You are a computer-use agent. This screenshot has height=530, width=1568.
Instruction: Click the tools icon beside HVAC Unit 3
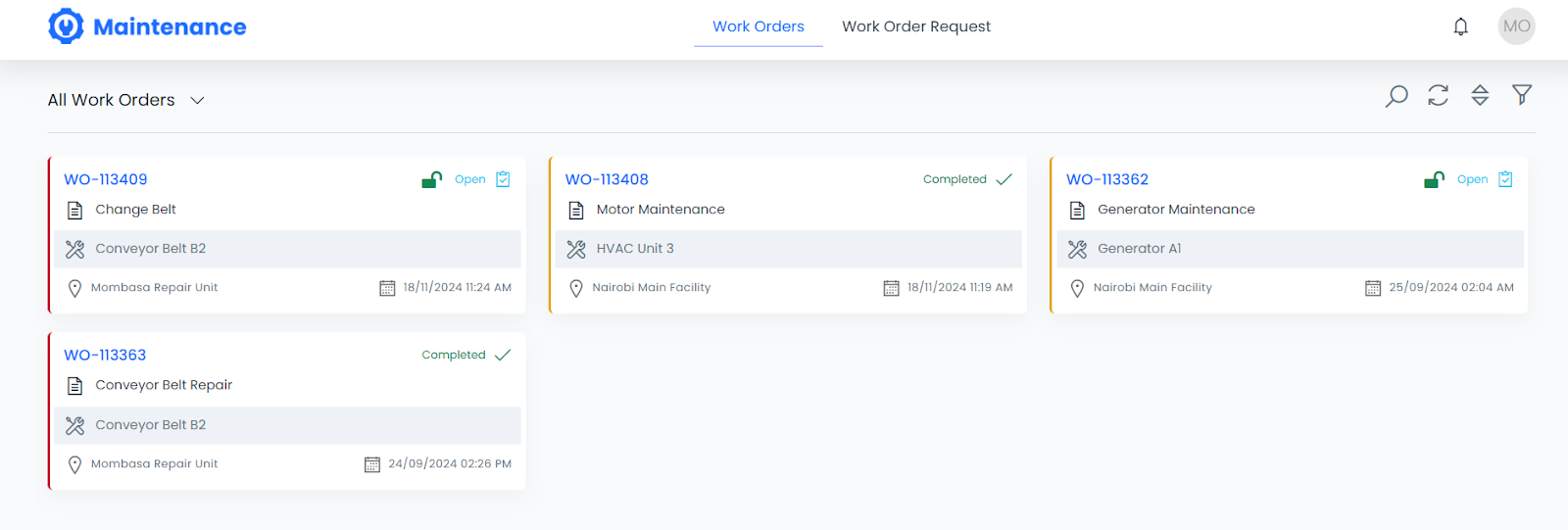pos(576,249)
